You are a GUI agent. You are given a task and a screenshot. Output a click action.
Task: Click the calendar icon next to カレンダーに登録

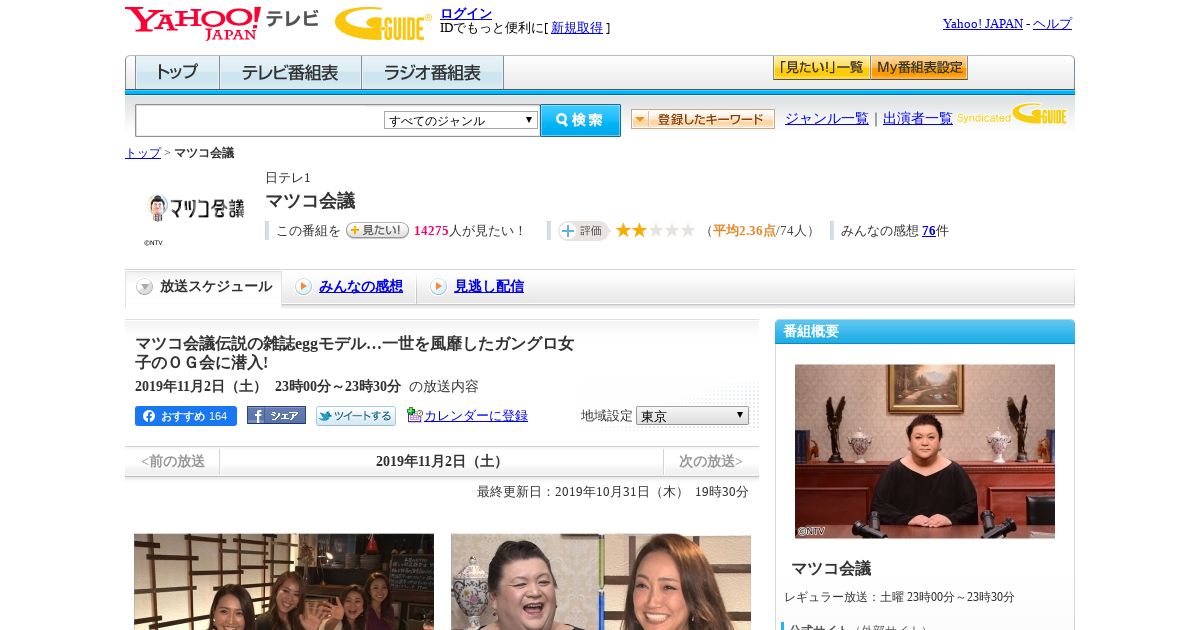(x=415, y=415)
